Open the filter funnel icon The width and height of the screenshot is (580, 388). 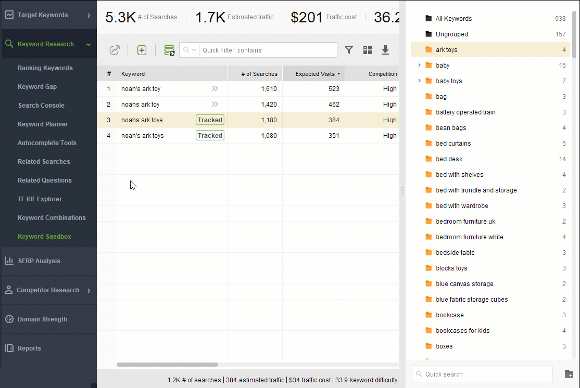348,50
